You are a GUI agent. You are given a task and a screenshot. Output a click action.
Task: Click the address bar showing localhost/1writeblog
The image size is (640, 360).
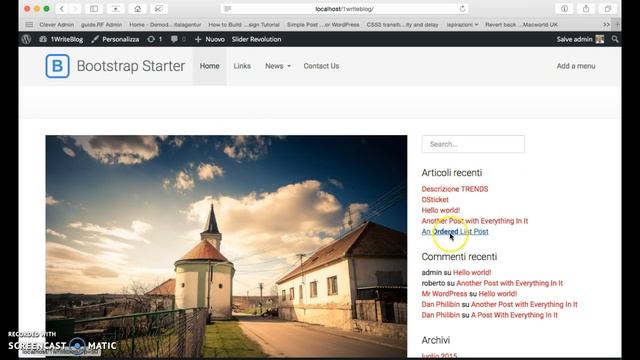coord(344,9)
